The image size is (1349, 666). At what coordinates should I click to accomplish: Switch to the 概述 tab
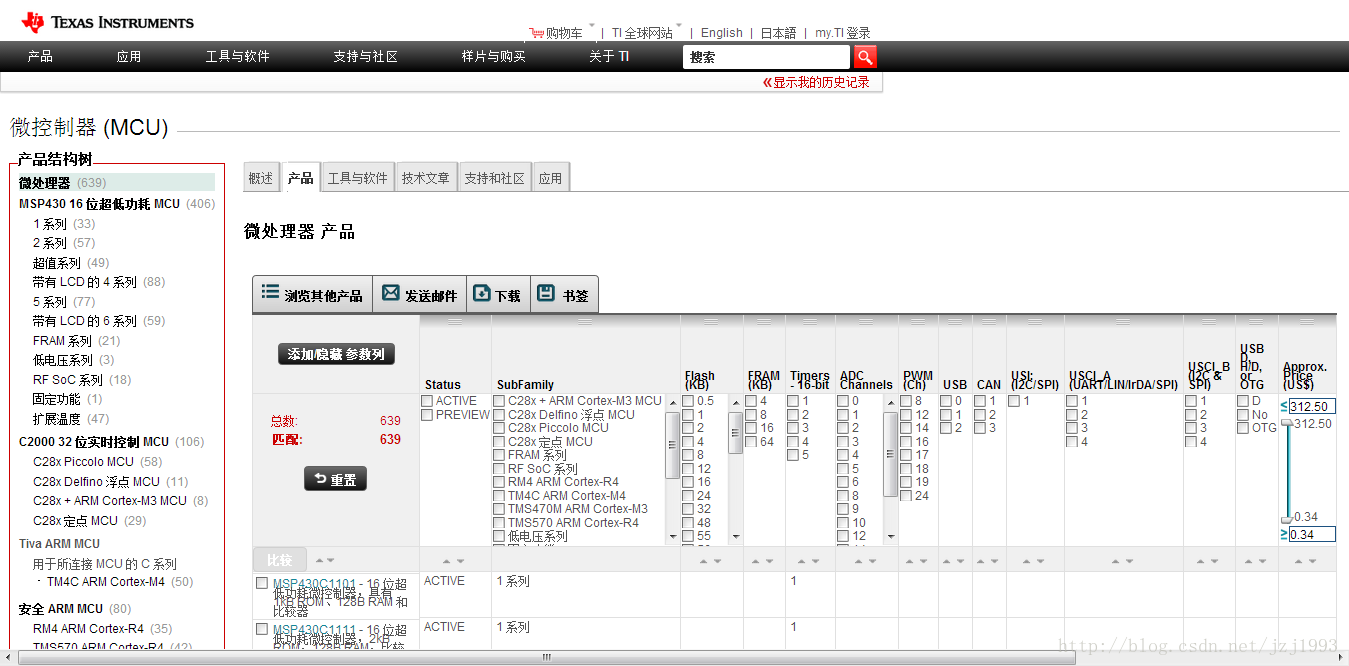click(261, 178)
